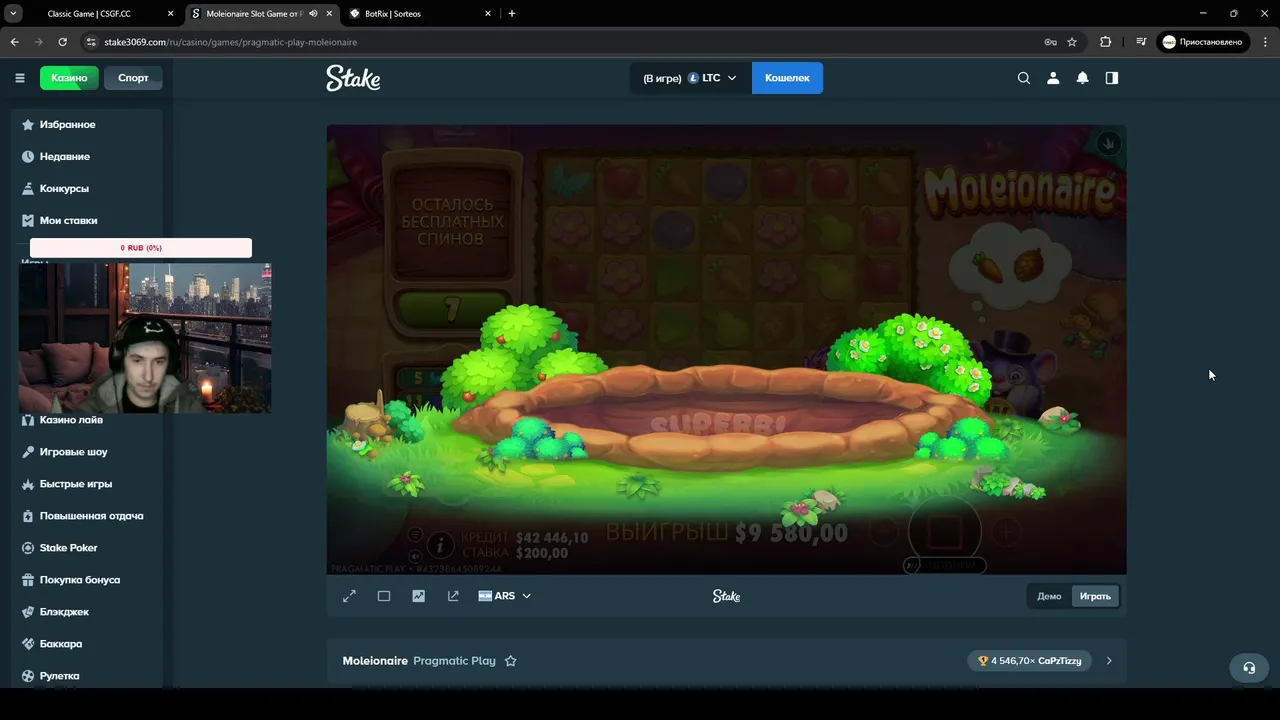
Task: Open the slot game info i button
Action: pos(439,545)
